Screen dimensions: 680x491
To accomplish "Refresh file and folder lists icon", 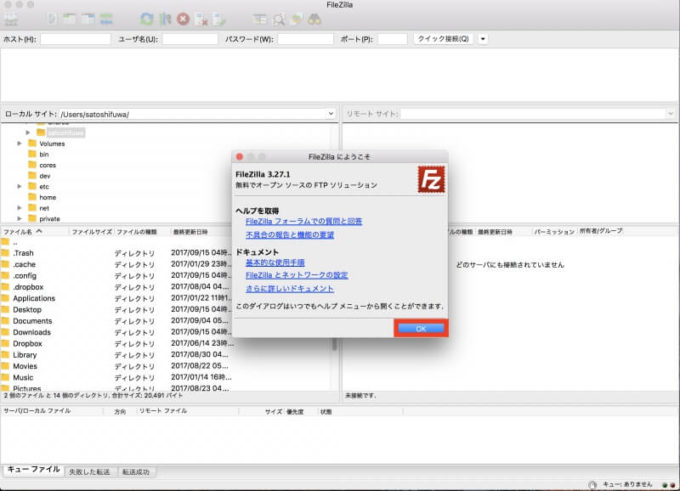I will coord(147,19).
